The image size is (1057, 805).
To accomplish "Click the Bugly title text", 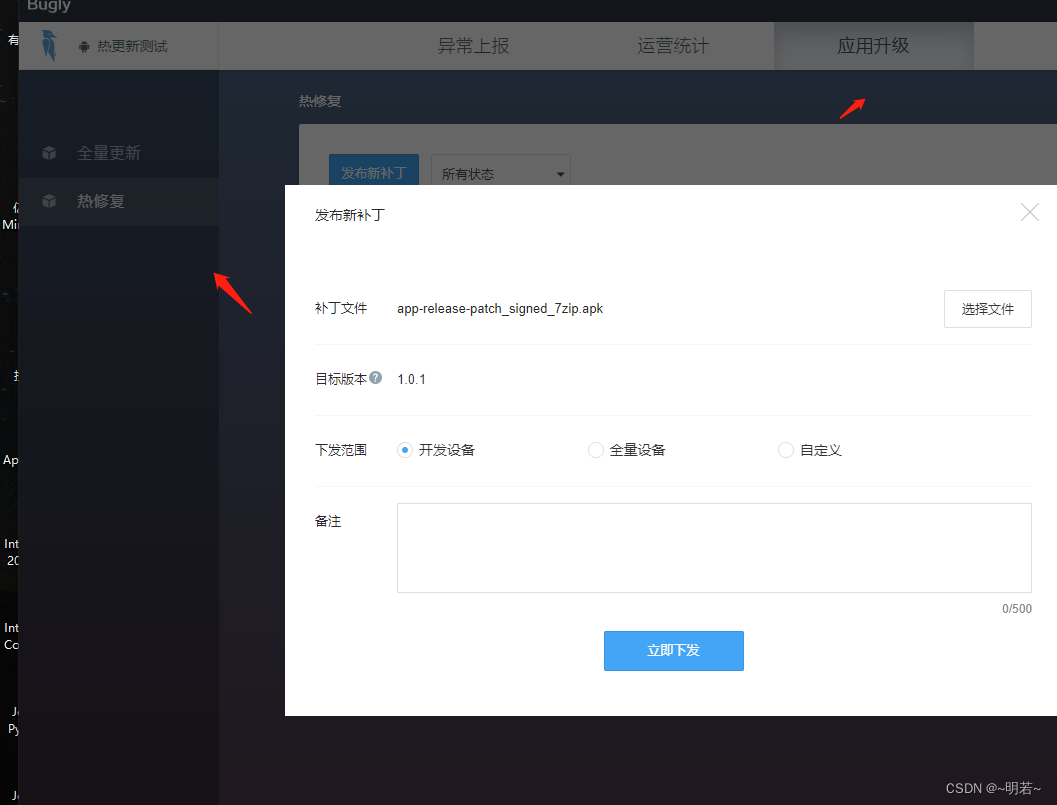I will click(49, 6).
